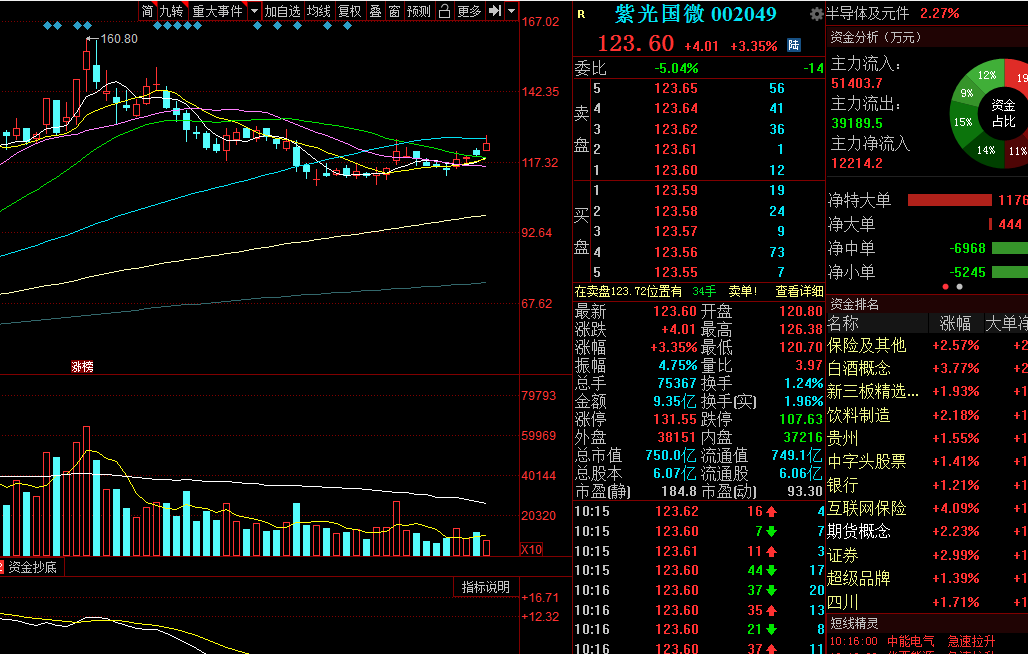The width and height of the screenshot is (1028, 654).
Task: Click the 资金占比 donut chart center
Action: click(x=1003, y=113)
